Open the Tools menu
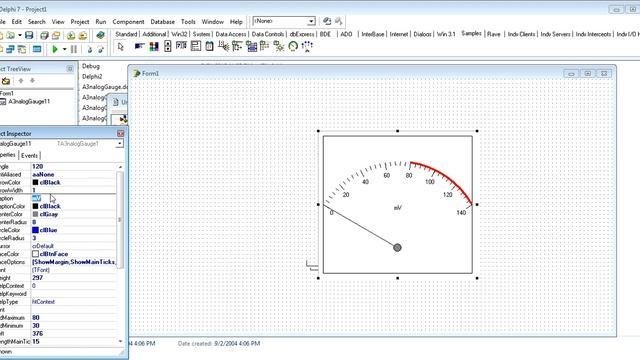The width and height of the screenshot is (640, 360). point(188,22)
